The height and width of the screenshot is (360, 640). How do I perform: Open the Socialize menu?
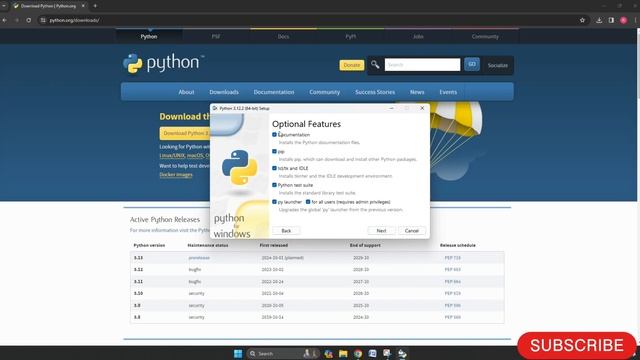[498, 65]
